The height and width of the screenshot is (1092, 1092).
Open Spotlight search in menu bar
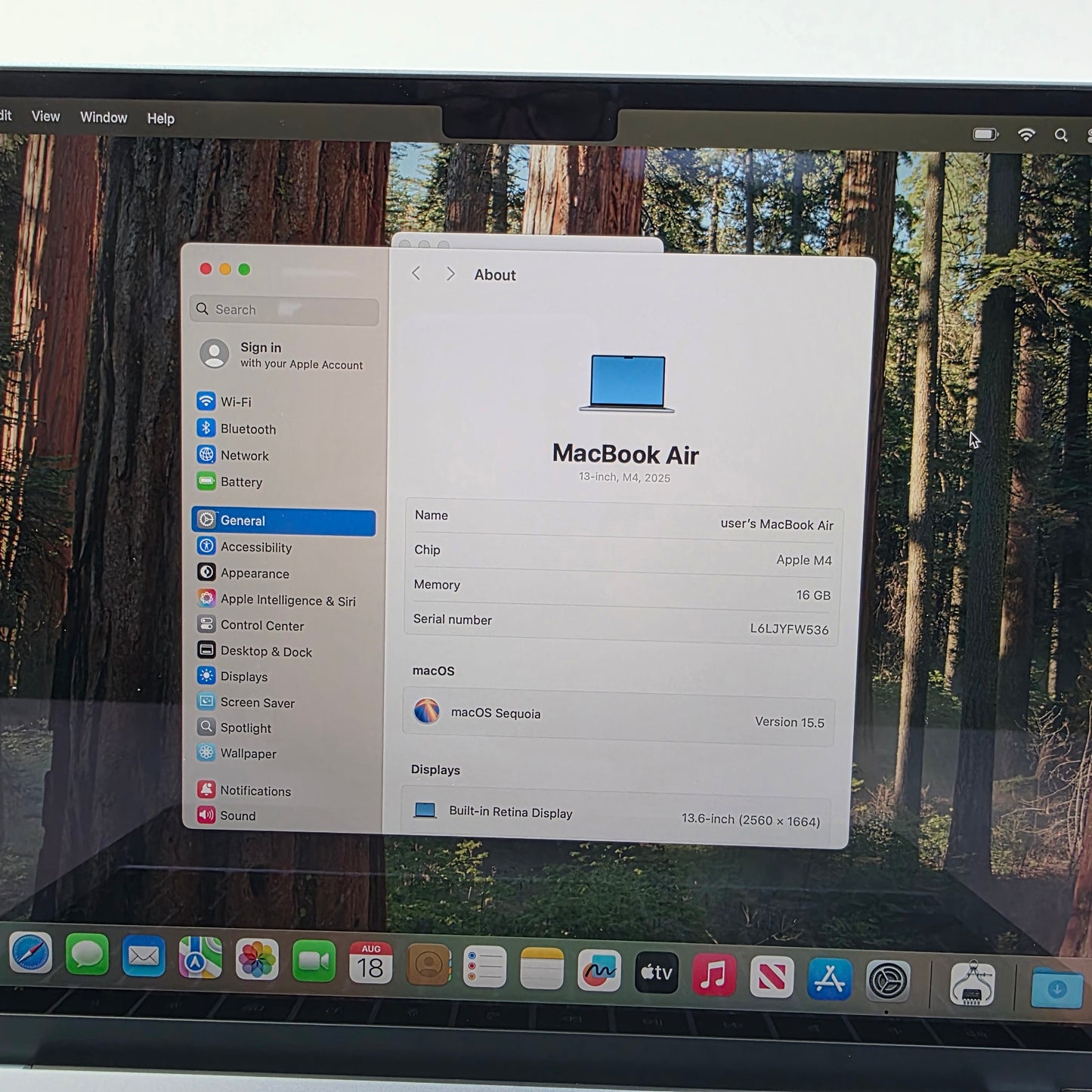[x=1061, y=135]
